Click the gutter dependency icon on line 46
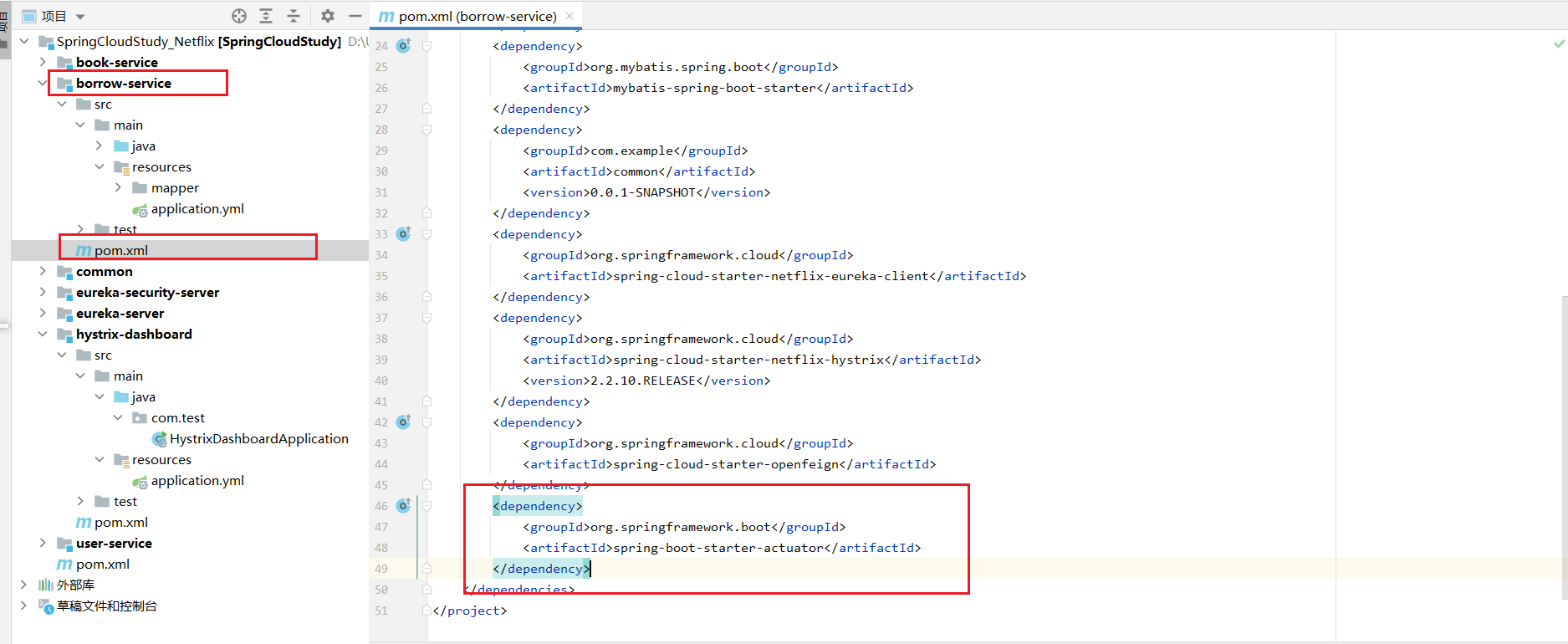Screen dimensions: 1568x644 (403, 505)
